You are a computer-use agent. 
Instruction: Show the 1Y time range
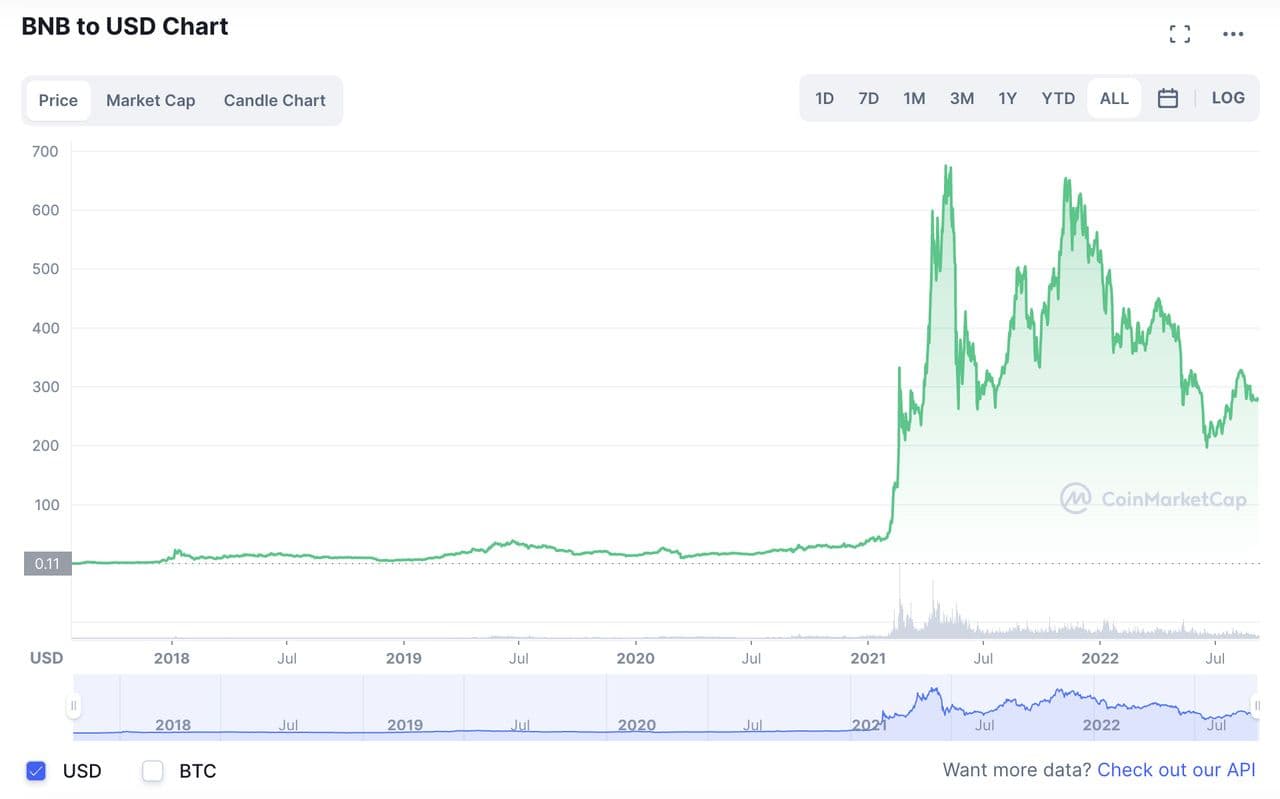tap(1007, 98)
